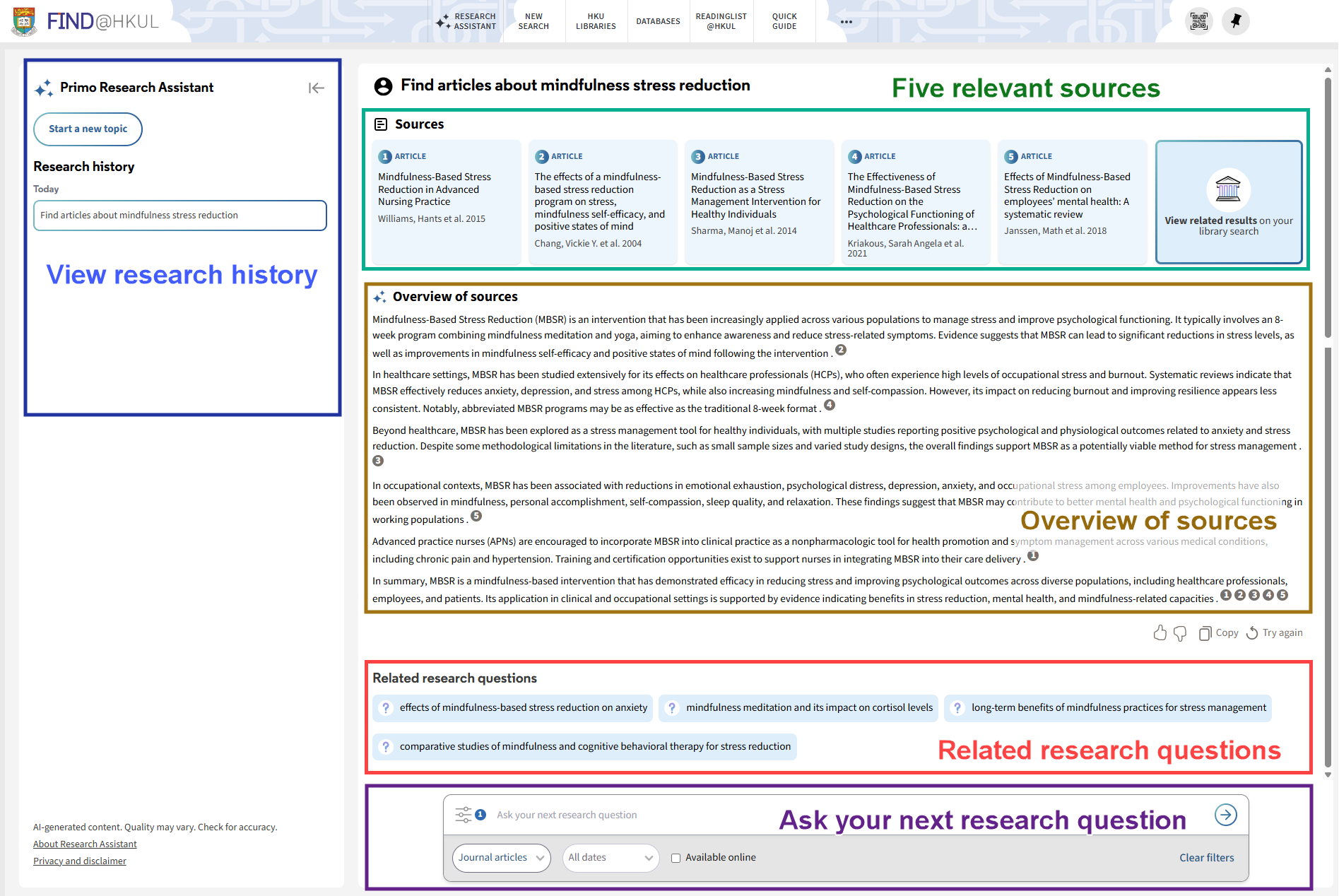Click the pin icon in header
The height and width of the screenshot is (896, 1339).
(x=1236, y=21)
